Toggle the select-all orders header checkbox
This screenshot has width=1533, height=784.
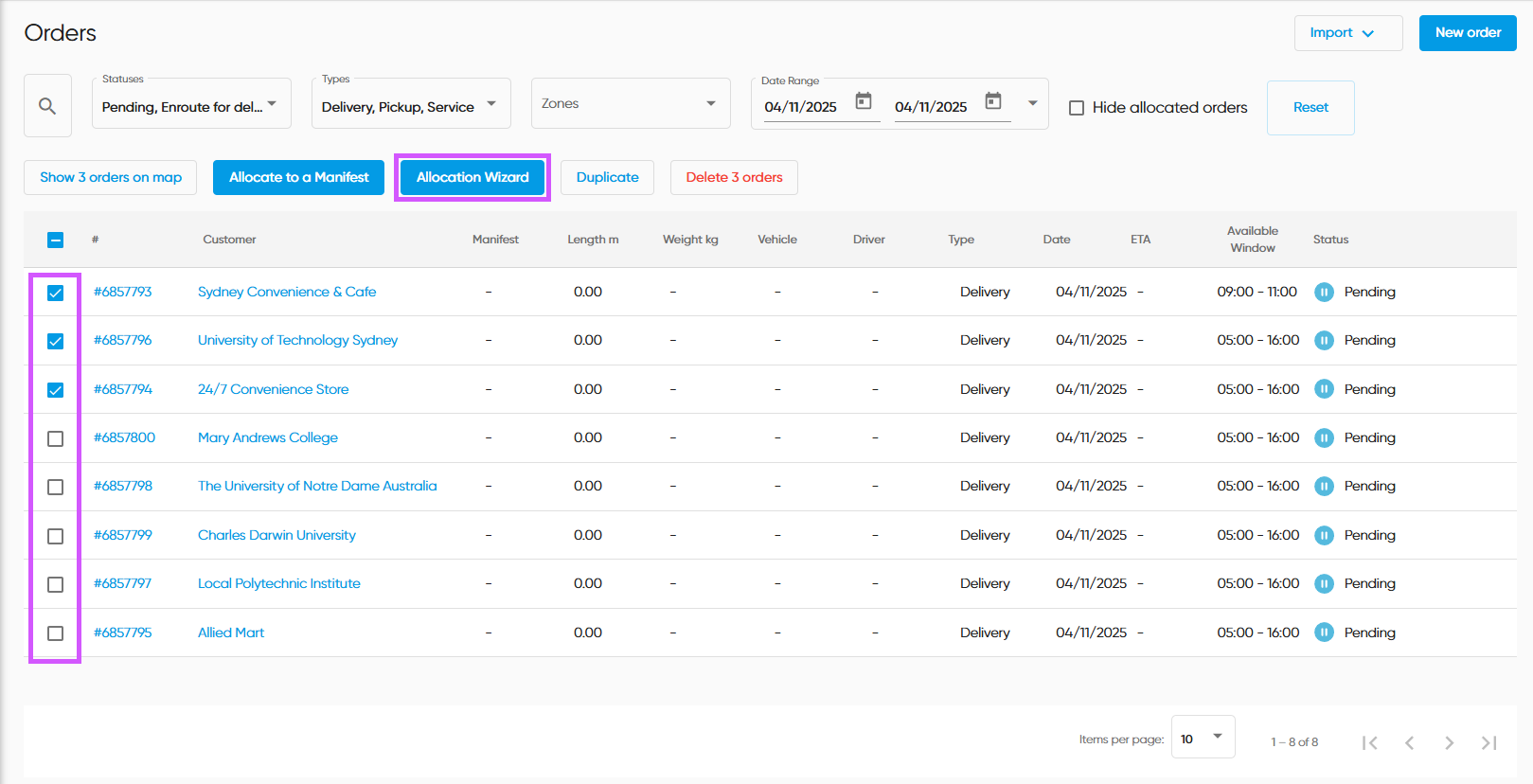(x=56, y=240)
